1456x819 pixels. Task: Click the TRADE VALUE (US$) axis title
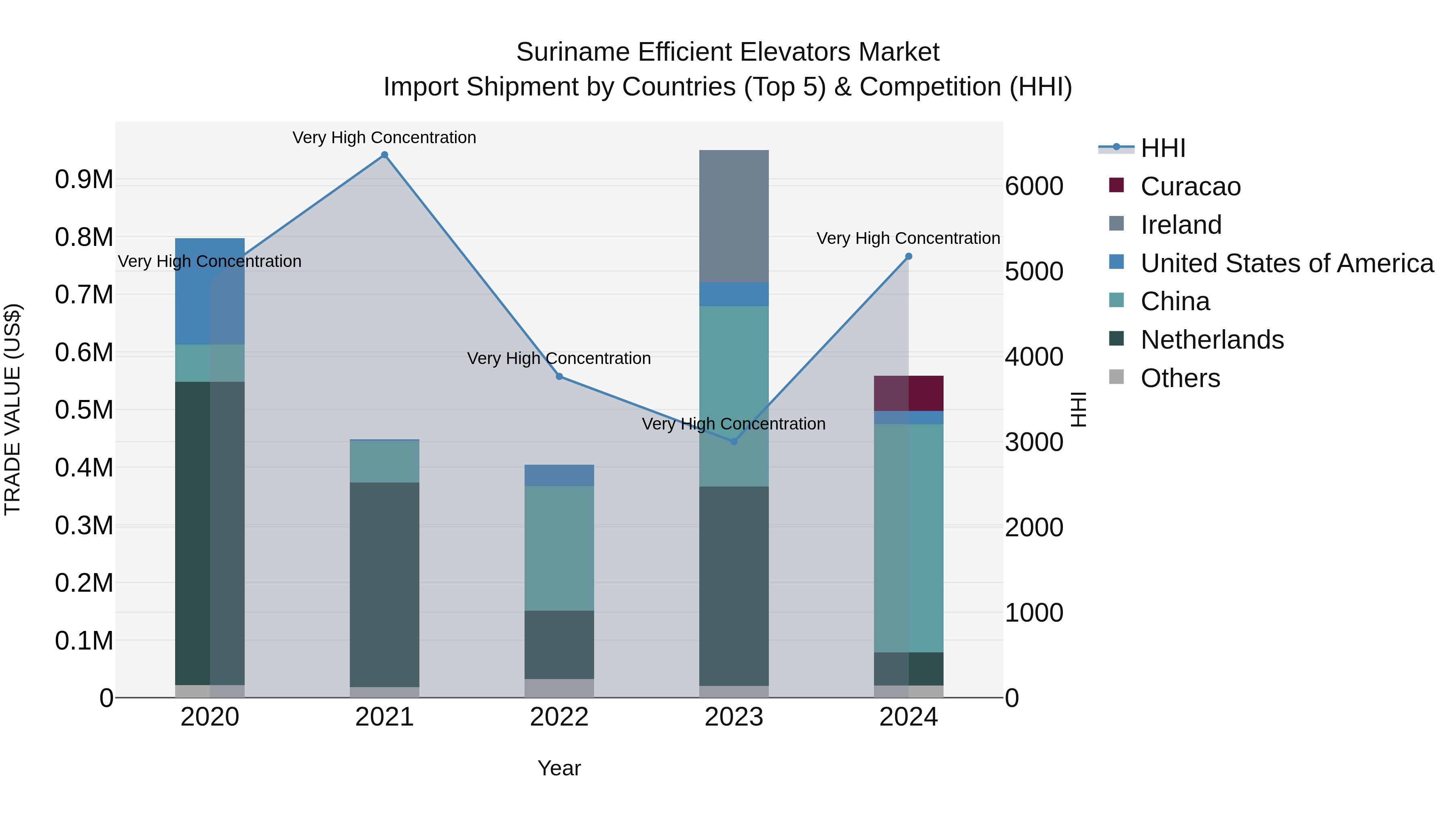[13, 410]
